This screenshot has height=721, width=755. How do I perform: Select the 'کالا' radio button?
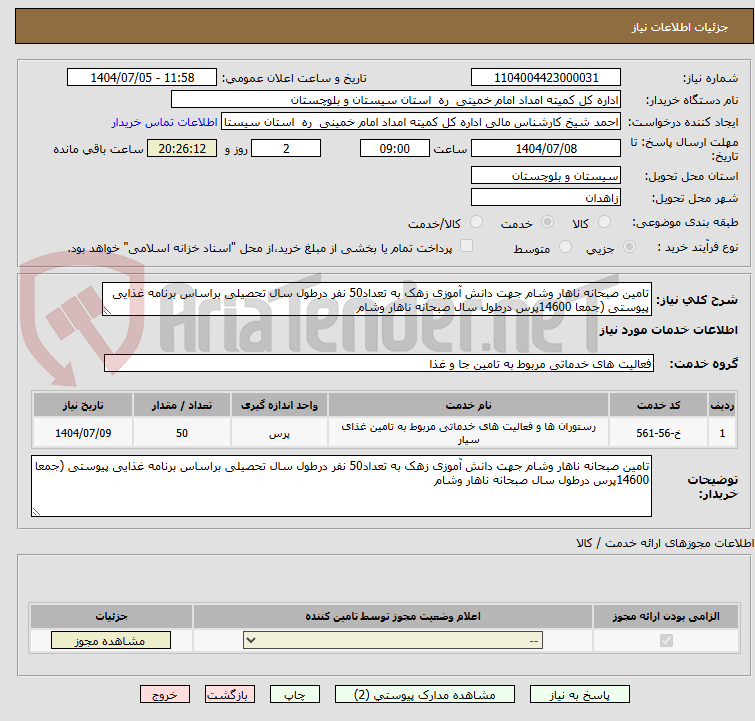(x=604, y=222)
